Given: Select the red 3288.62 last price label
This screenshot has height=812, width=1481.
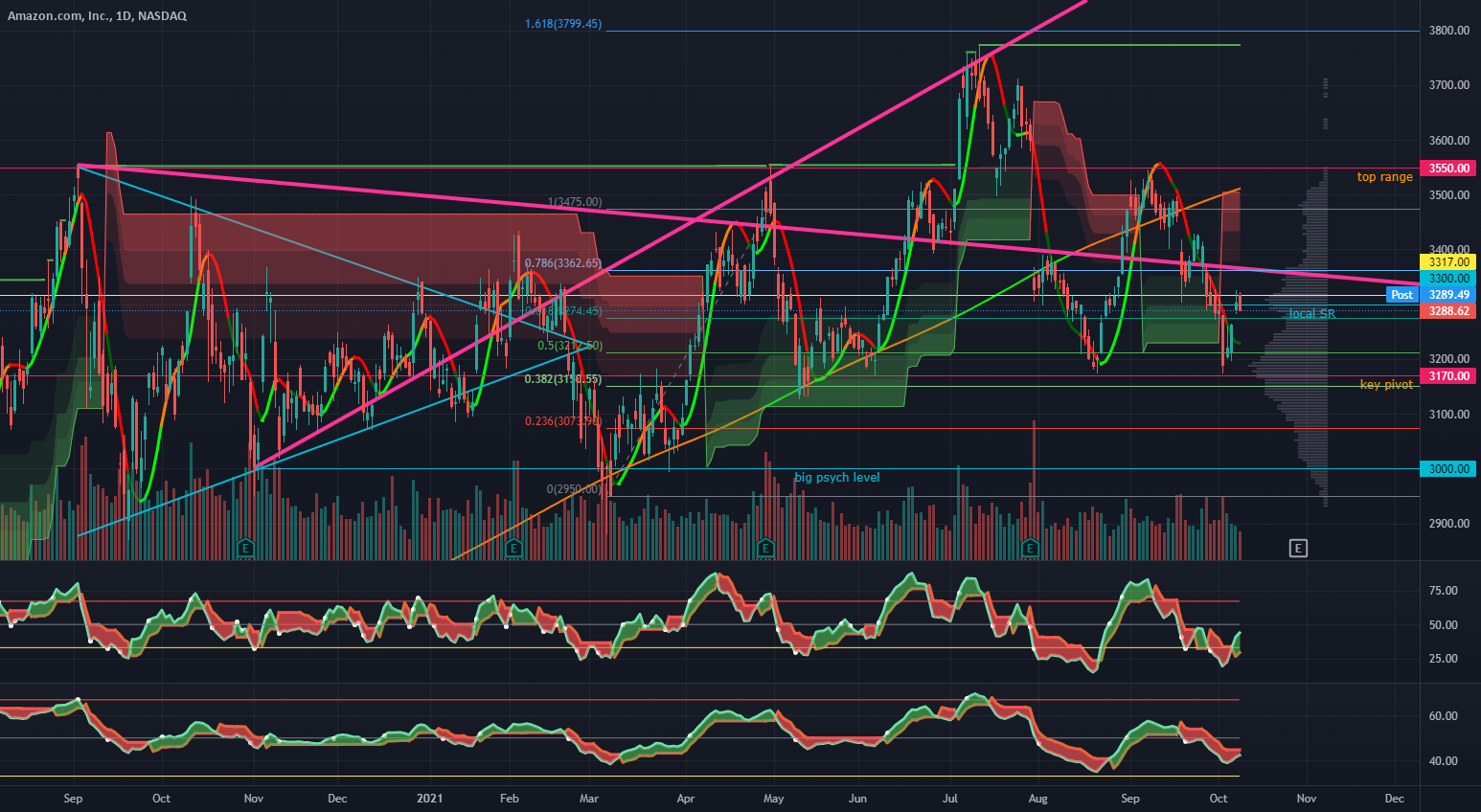Looking at the screenshot, I should point(1448,311).
